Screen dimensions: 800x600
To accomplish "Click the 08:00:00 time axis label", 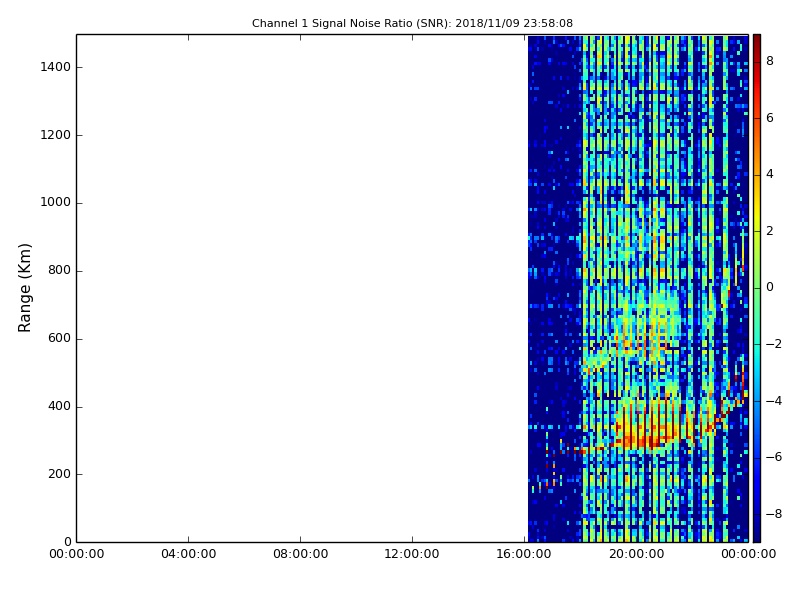I will click(301, 554).
